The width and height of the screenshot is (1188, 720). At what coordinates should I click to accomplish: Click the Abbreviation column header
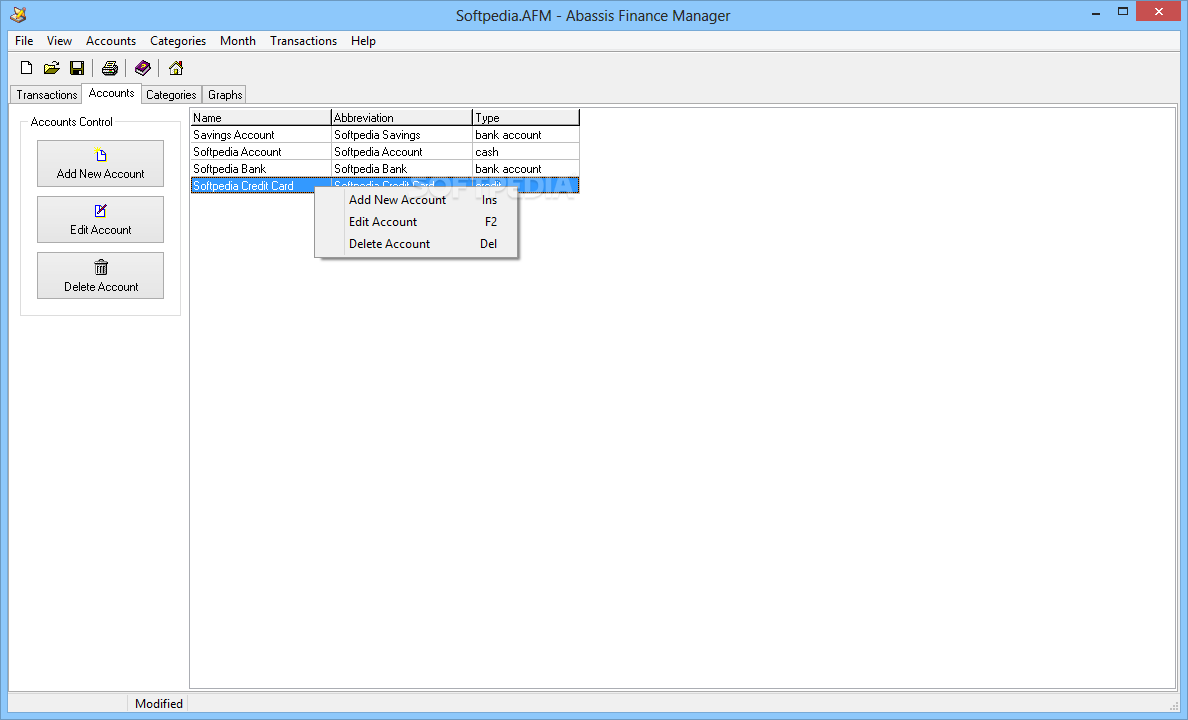point(402,117)
